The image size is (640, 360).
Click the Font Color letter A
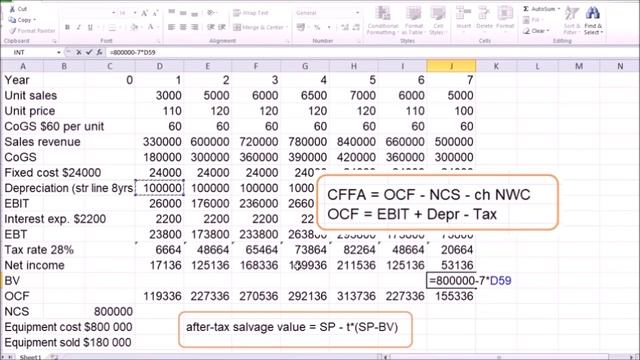point(150,27)
